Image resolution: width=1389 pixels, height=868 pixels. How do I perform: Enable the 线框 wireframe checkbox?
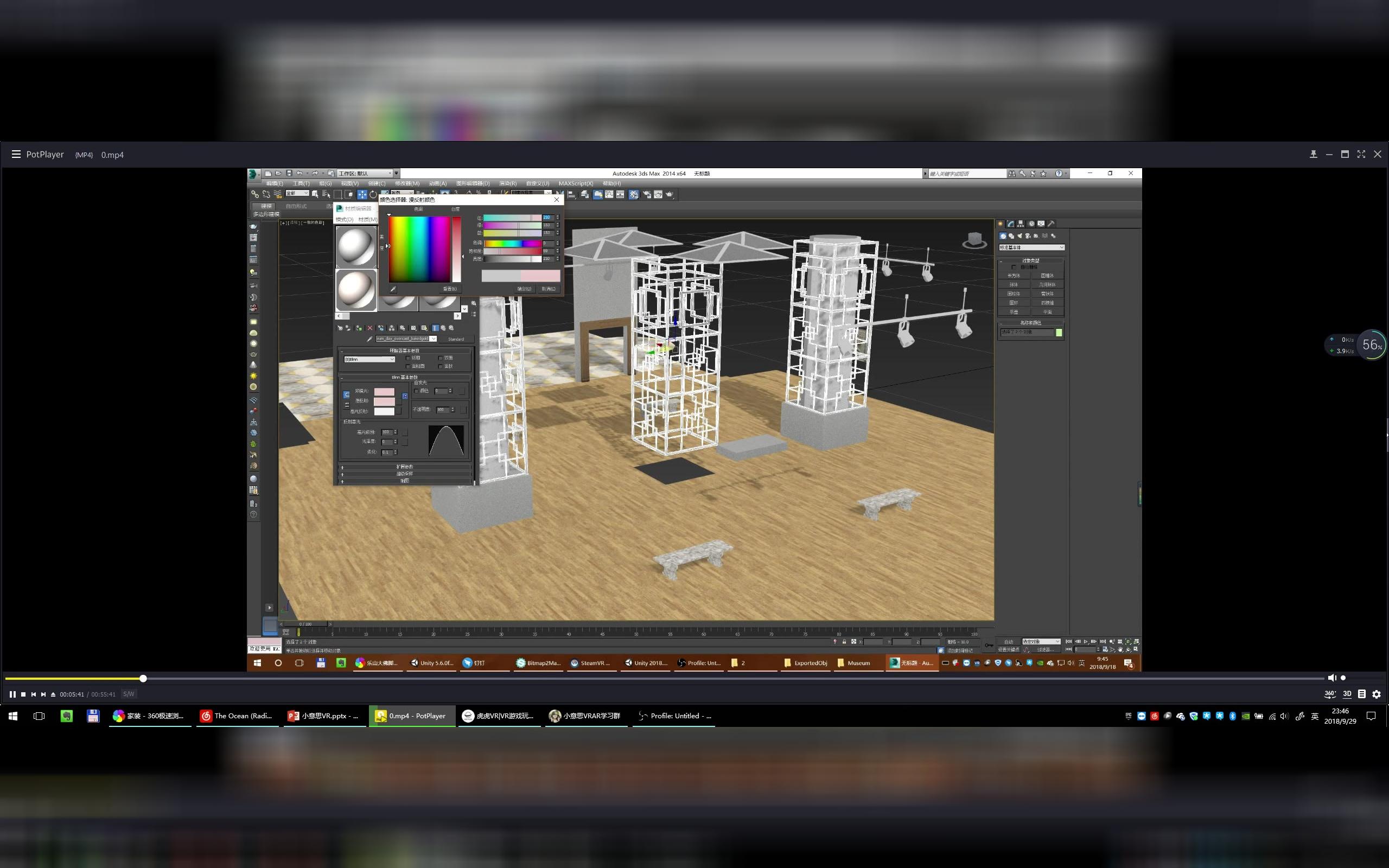pyautogui.click(x=408, y=358)
